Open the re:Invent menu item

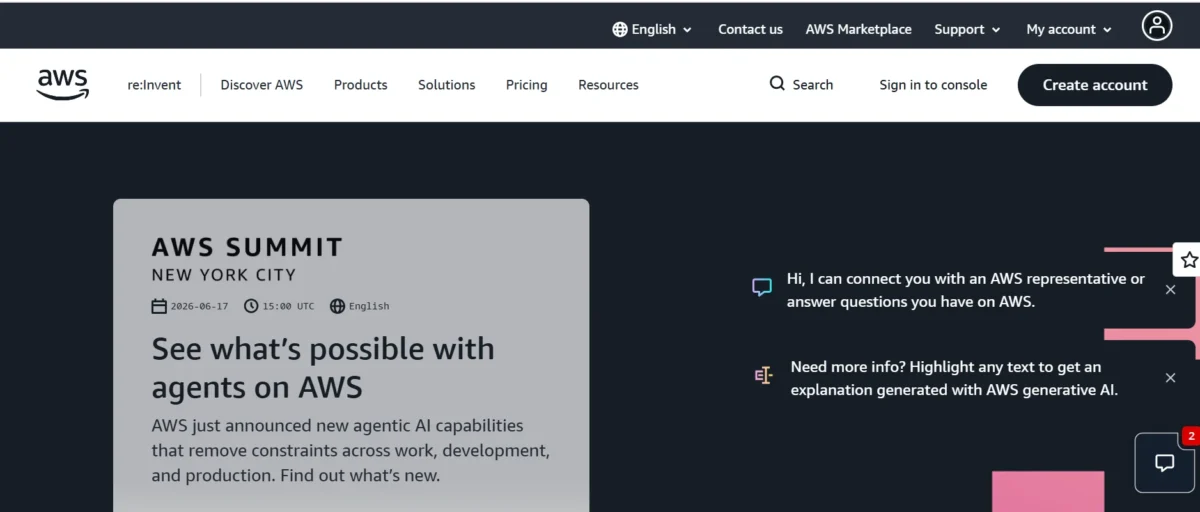pyautogui.click(x=154, y=85)
